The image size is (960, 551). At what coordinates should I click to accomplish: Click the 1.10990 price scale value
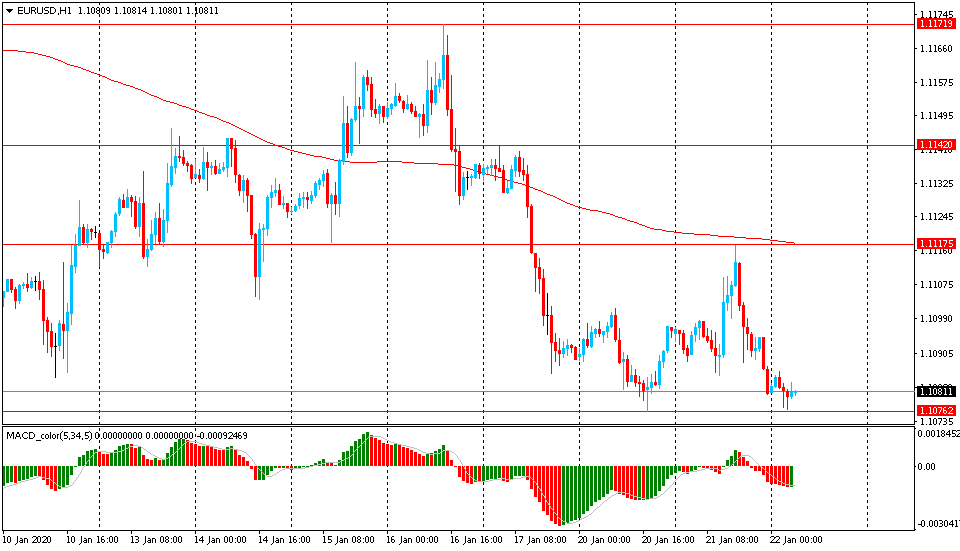click(x=936, y=318)
